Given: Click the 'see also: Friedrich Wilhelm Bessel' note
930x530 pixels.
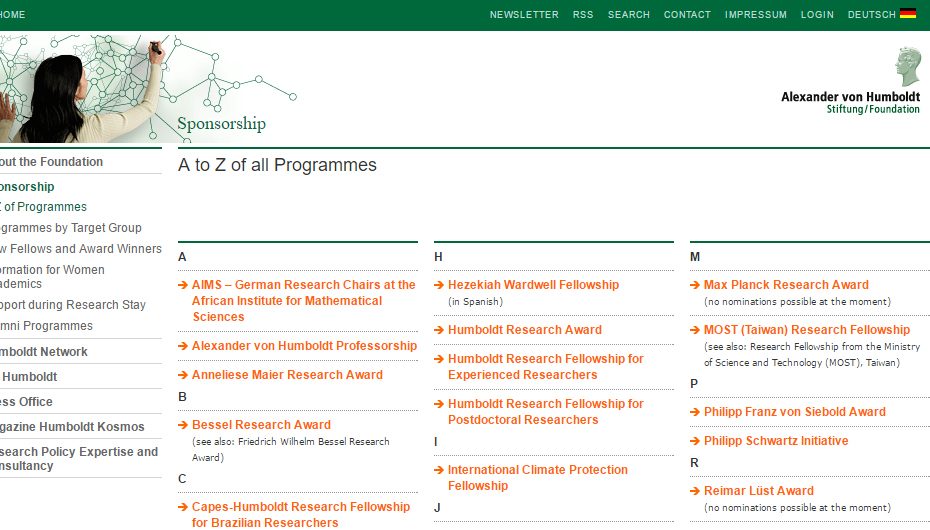Looking at the screenshot, I should pos(291,449).
